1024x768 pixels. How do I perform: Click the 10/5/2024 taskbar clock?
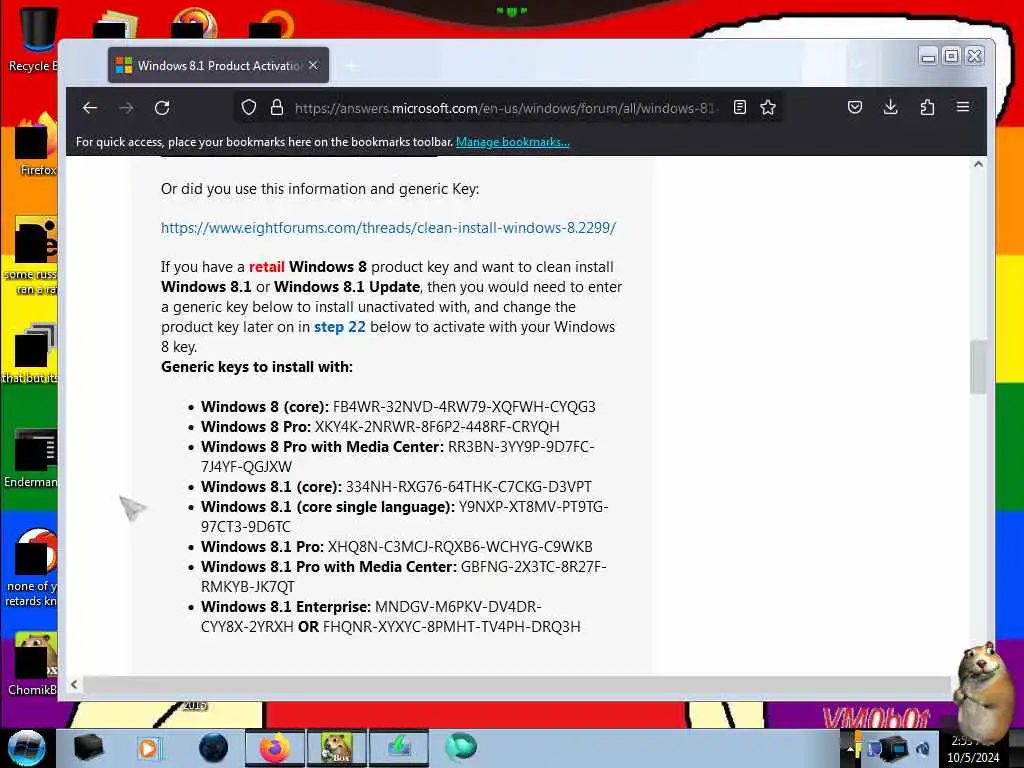tap(973, 750)
